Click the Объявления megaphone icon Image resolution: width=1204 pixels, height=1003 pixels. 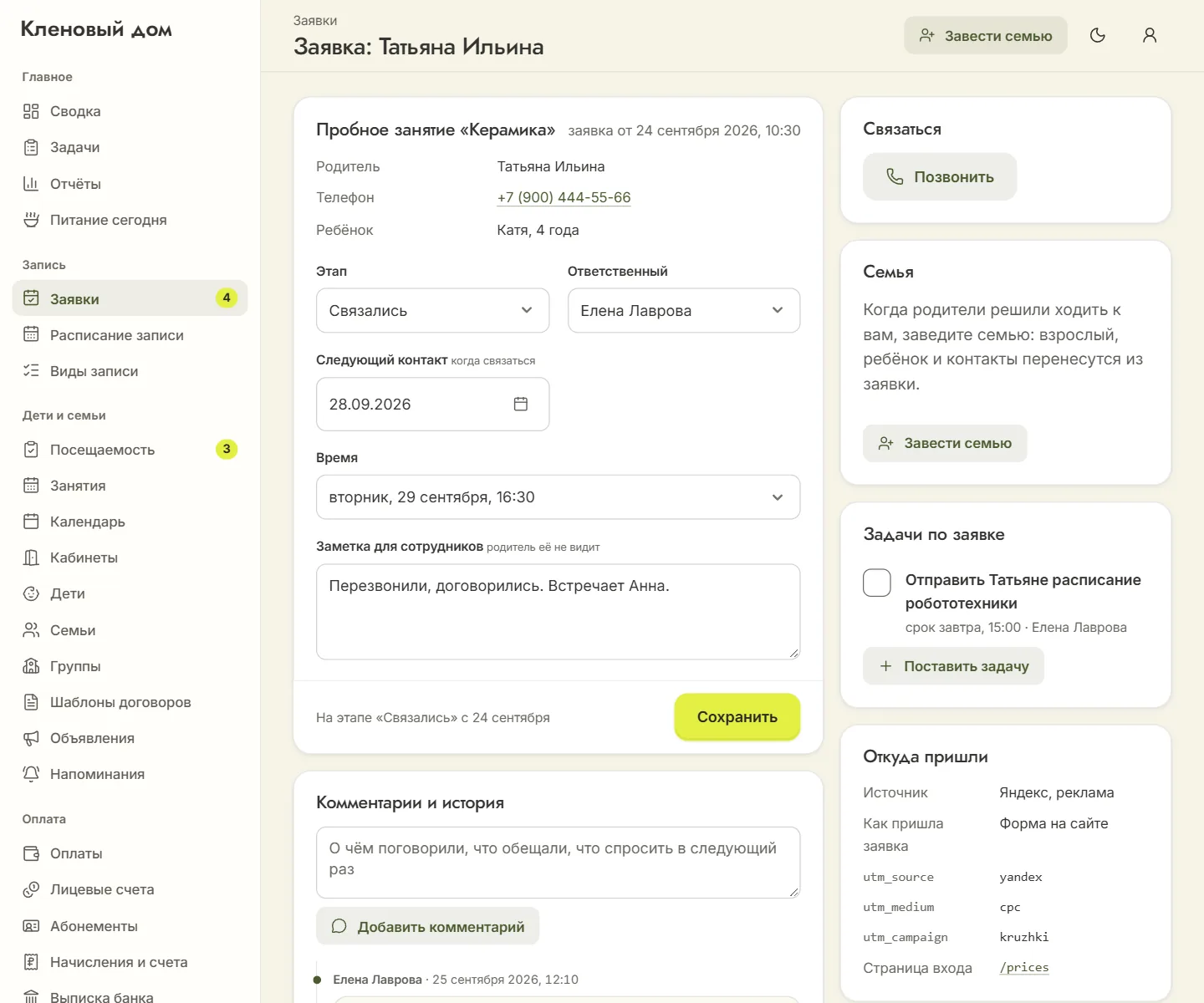click(x=31, y=738)
